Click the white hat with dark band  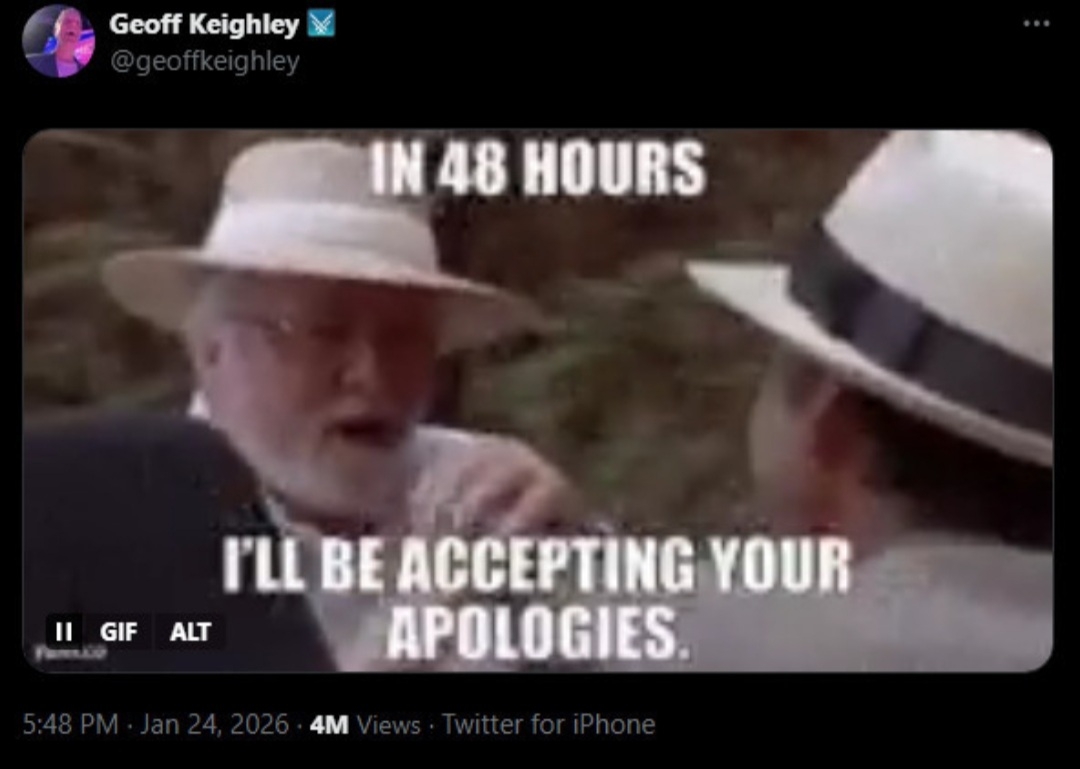point(889,289)
